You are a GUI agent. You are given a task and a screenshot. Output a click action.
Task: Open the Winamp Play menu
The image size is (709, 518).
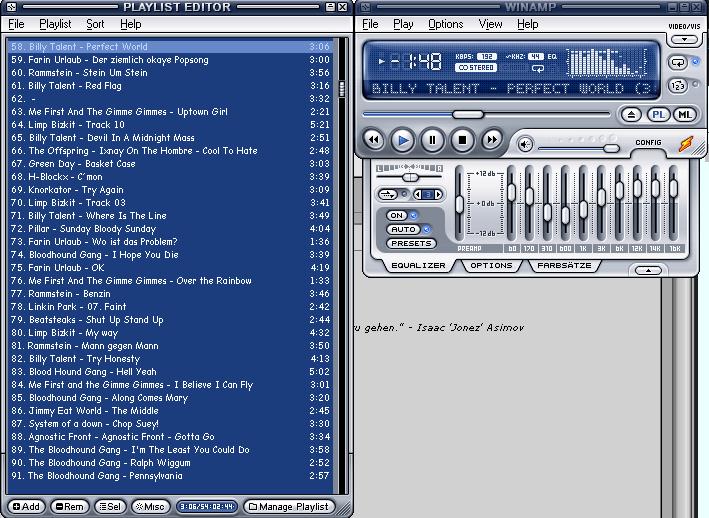[403, 24]
